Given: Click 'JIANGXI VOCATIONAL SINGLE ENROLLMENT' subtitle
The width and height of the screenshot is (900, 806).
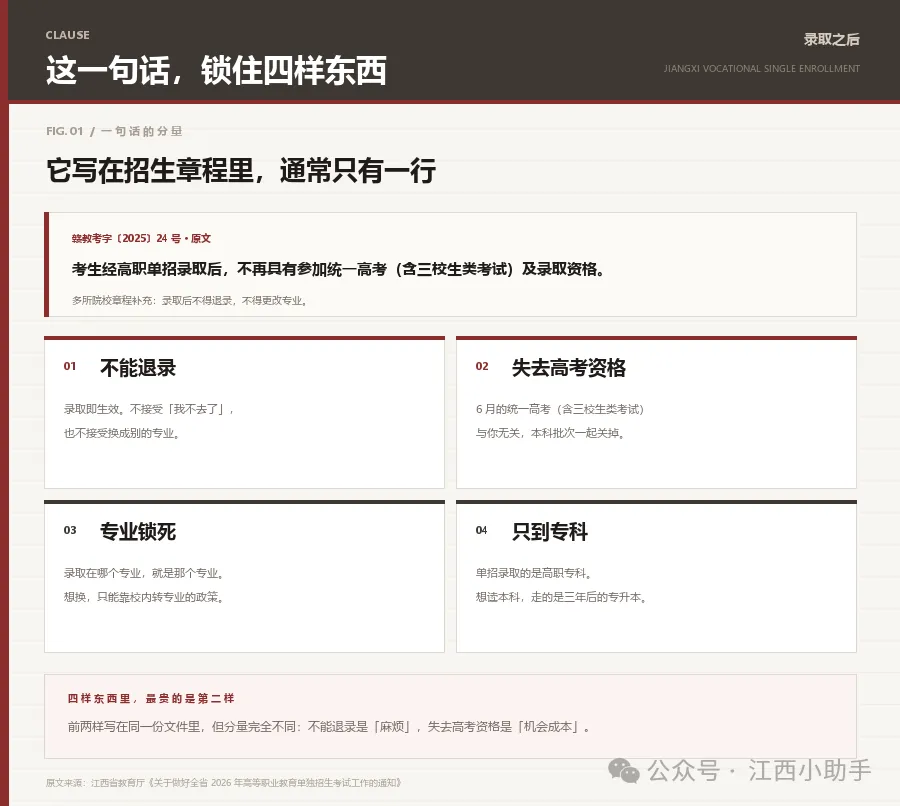Looking at the screenshot, I should 762,68.
